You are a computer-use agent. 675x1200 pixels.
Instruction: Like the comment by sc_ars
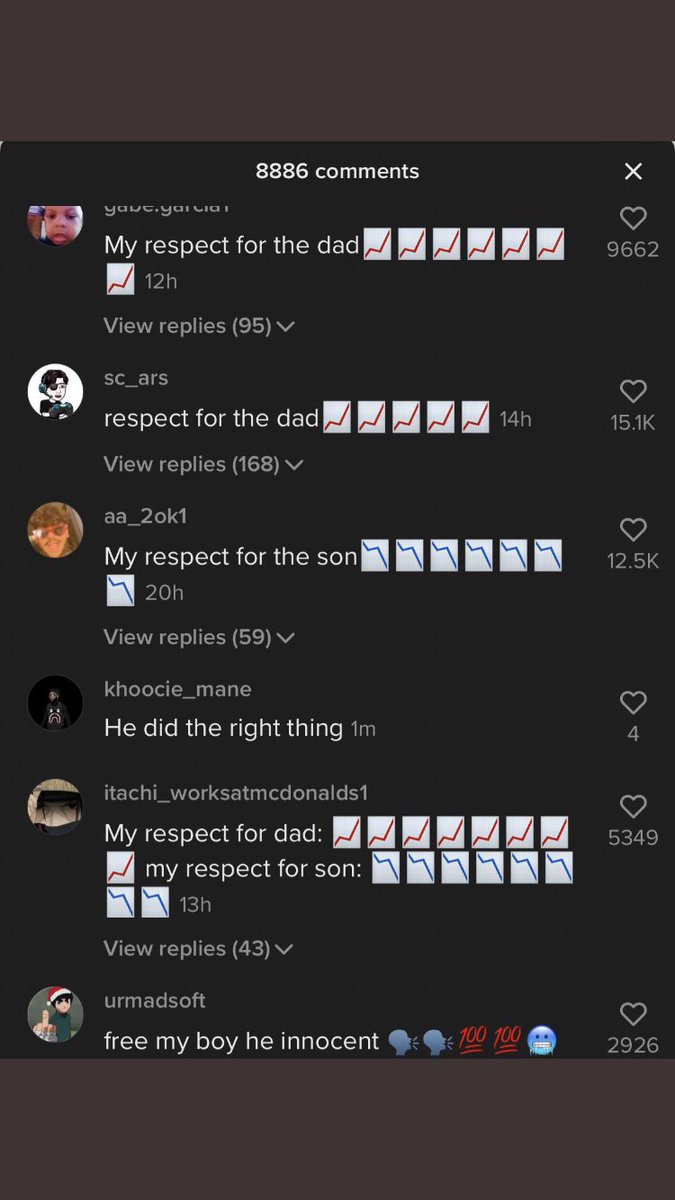[x=632, y=391]
